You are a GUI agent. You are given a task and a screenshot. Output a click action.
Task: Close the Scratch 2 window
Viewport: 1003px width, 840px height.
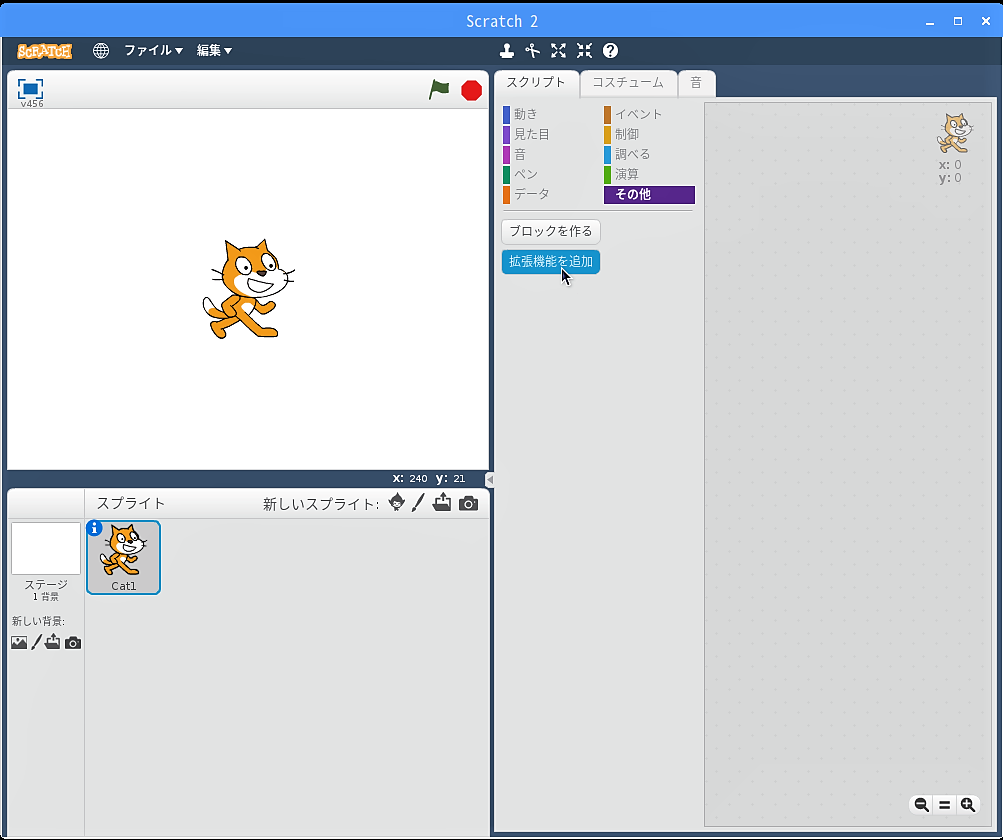click(986, 21)
